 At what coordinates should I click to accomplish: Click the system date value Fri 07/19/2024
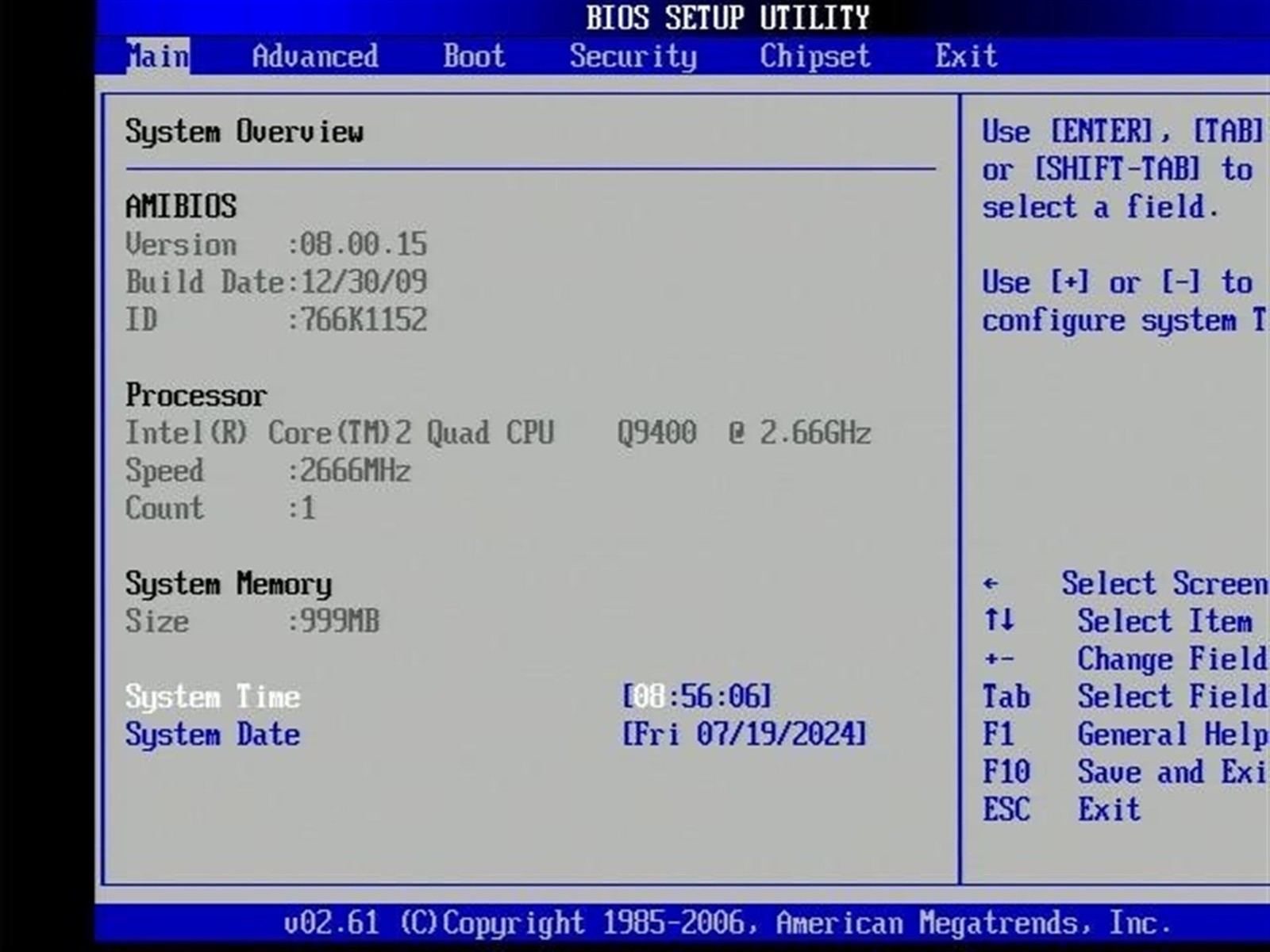[x=744, y=734]
